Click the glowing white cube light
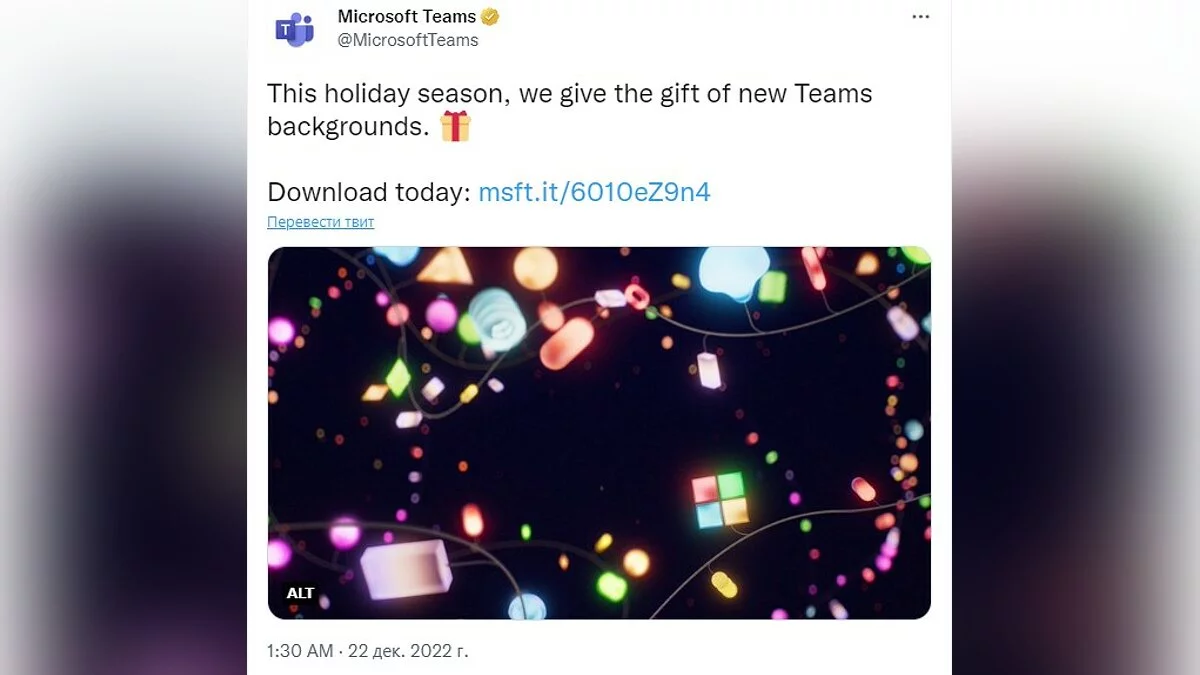The width and height of the screenshot is (1200, 675). click(x=405, y=567)
